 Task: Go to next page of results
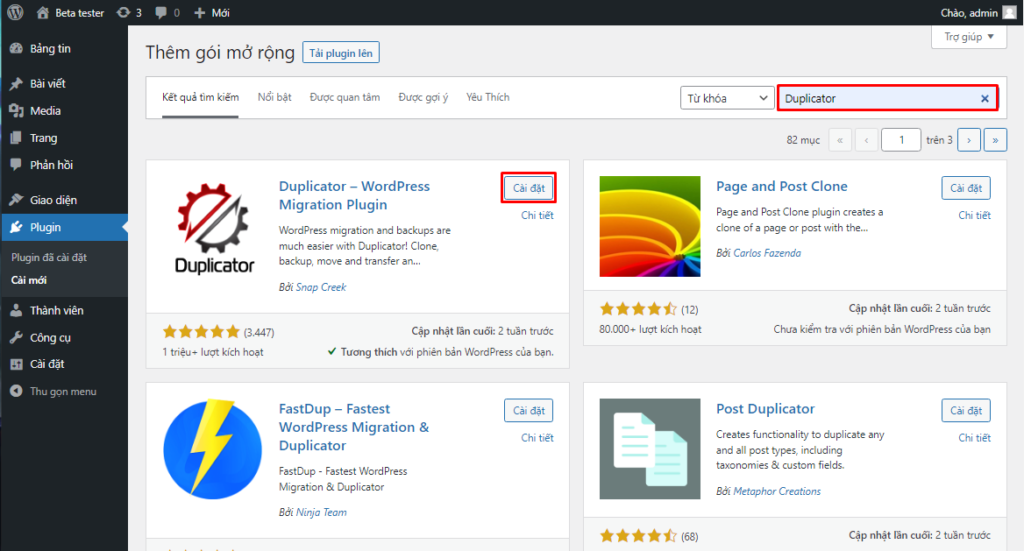click(968, 140)
